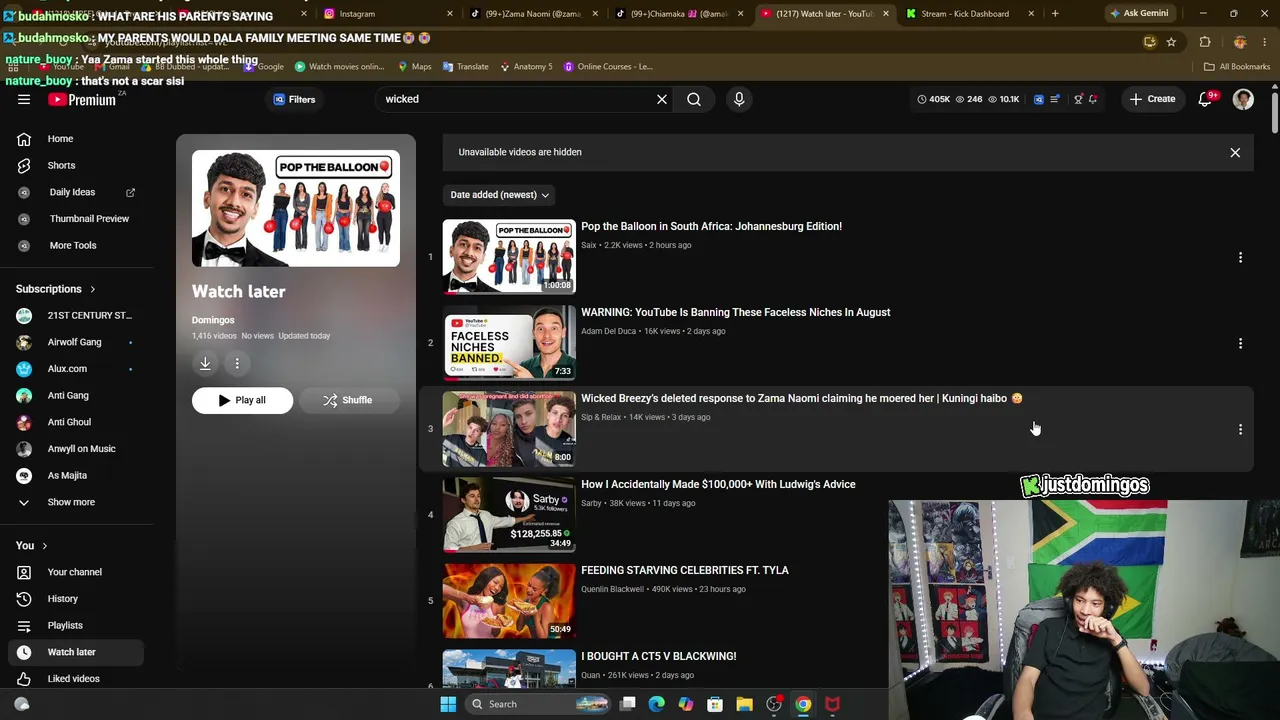The image size is (1280, 720).
Task: Select Home in the sidebar
Action: point(77,139)
